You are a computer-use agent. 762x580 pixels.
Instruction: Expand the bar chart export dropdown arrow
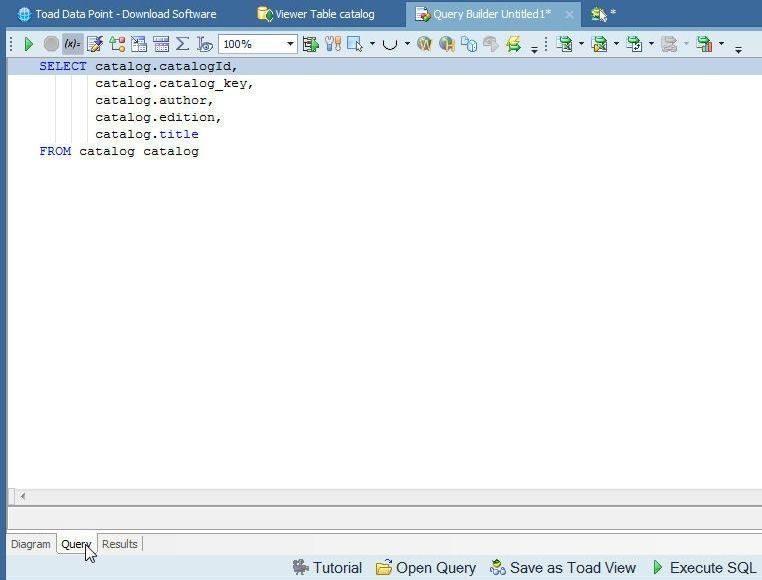click(721, 44)
